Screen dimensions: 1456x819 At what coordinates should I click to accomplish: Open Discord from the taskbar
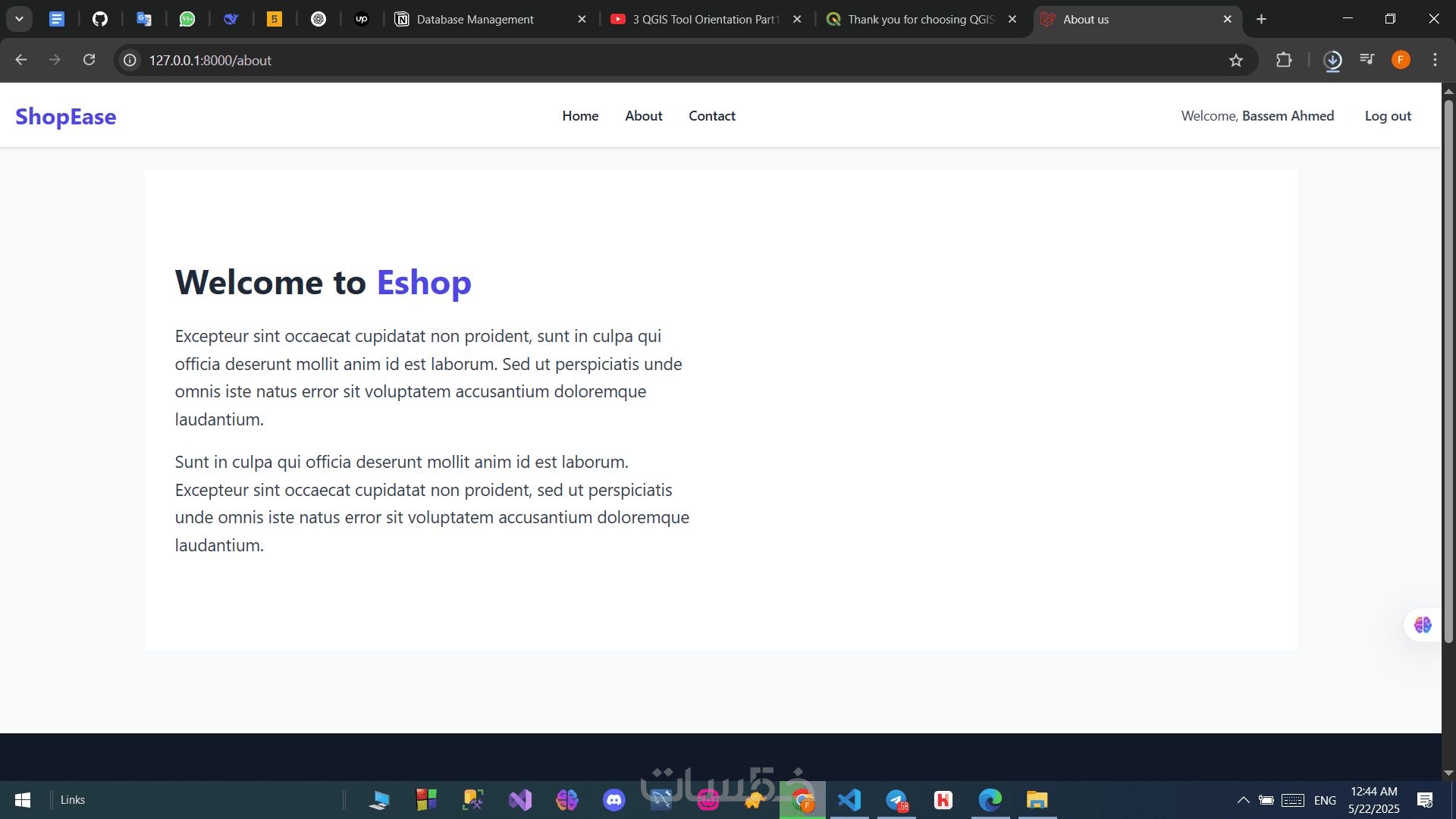(x=613, y=800)
